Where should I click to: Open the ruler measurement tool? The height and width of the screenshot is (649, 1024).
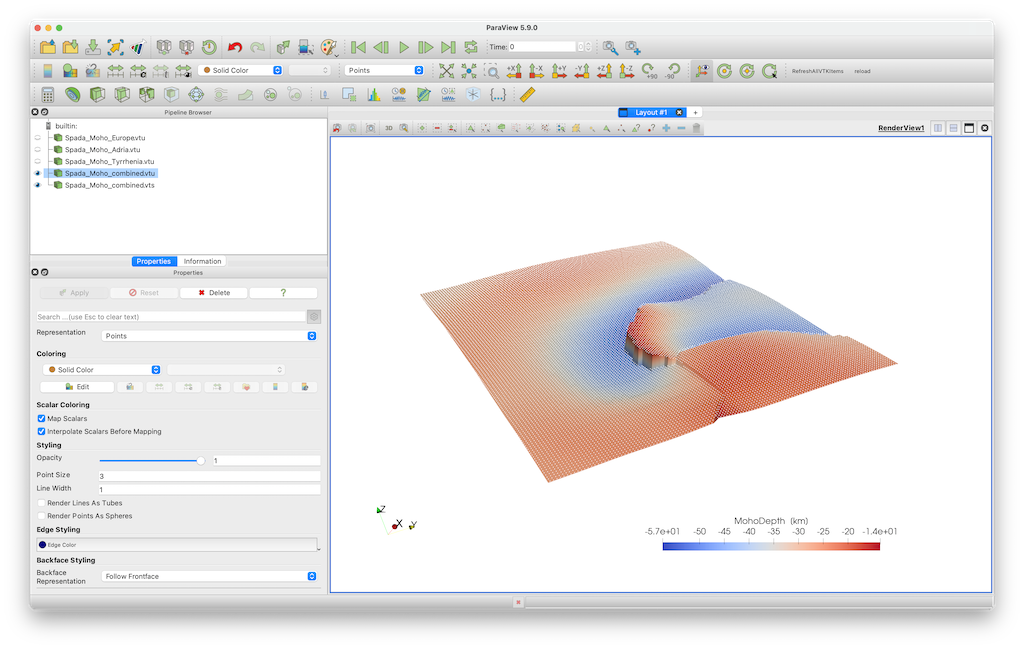tap(528, 95)
